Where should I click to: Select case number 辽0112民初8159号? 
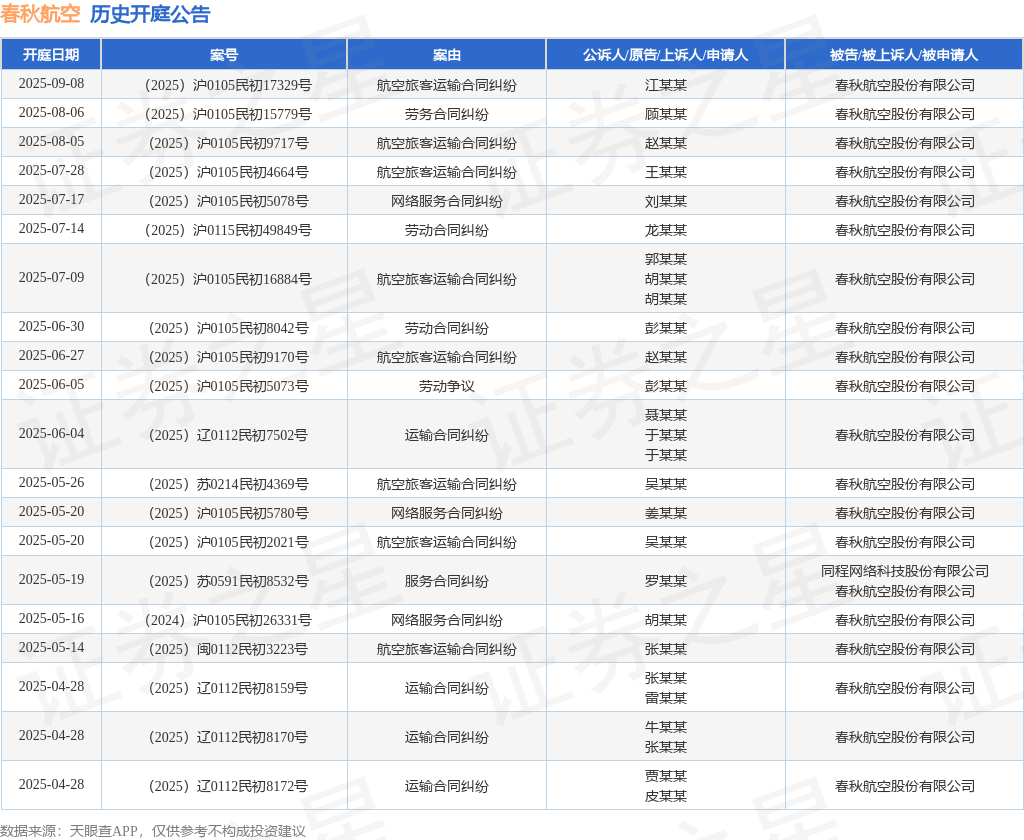coord(229,688)
